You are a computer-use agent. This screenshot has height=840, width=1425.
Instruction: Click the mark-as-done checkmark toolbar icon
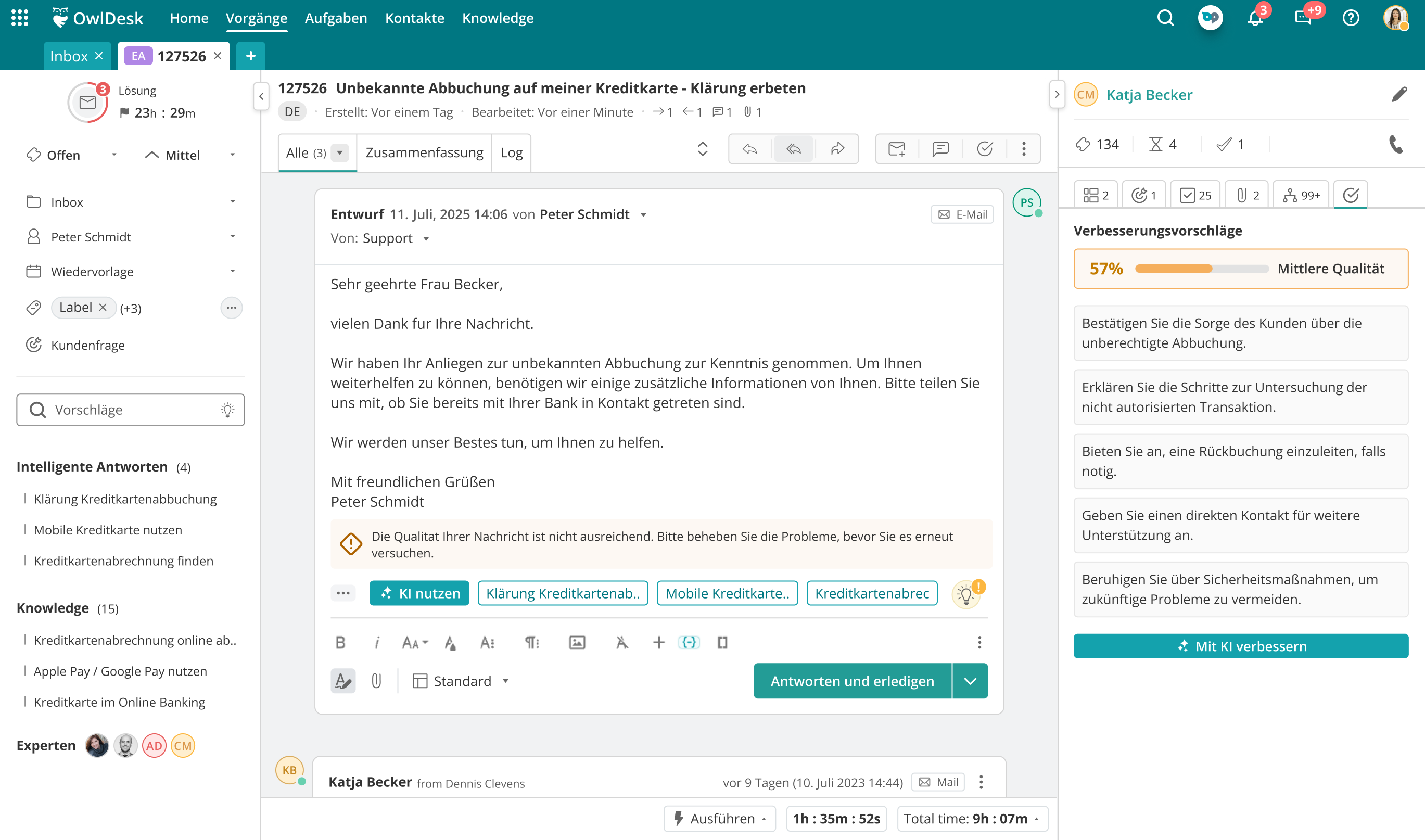(x=985, y=149)
